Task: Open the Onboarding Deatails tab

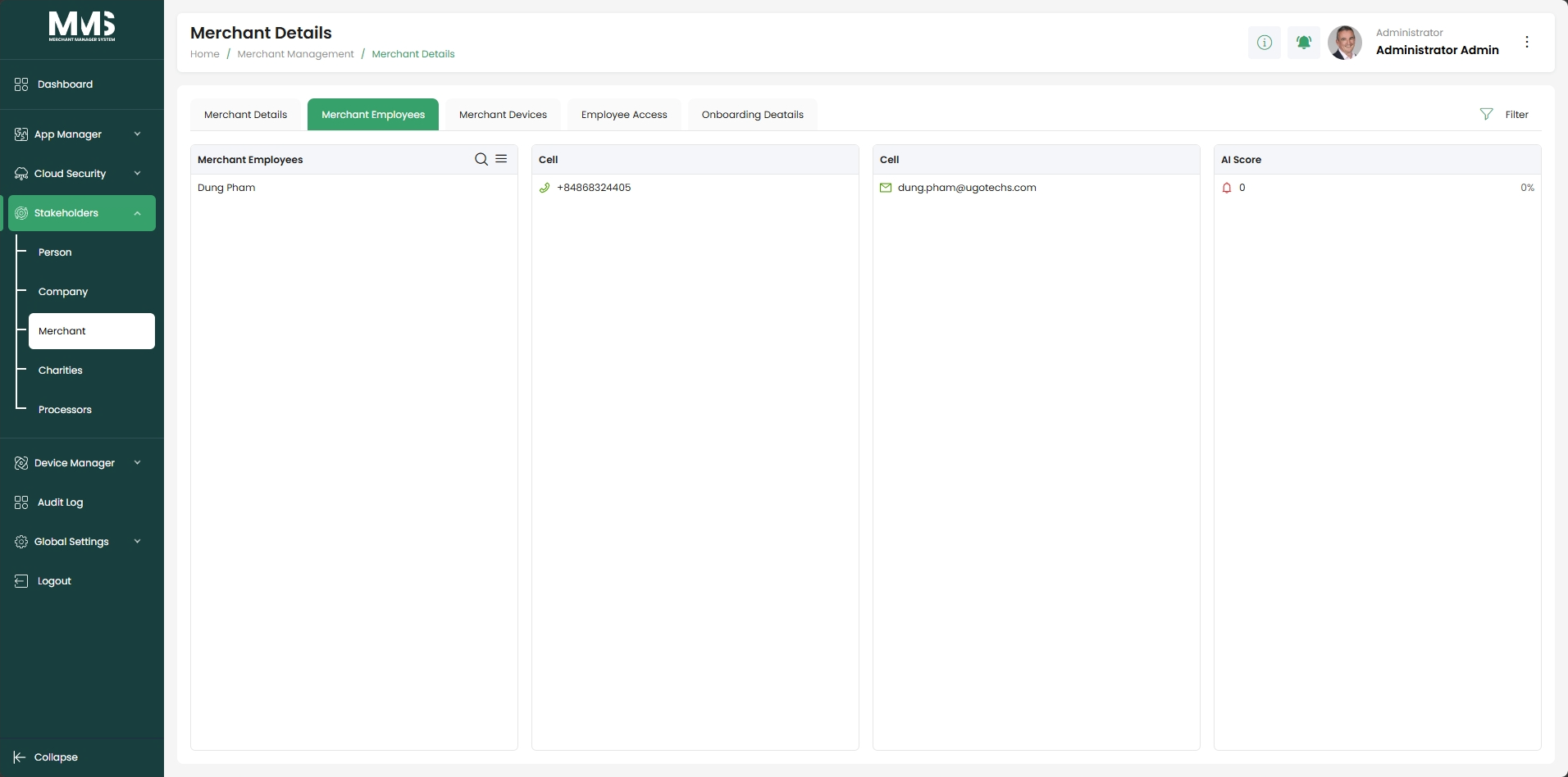Action: click(x=753, y=115)
